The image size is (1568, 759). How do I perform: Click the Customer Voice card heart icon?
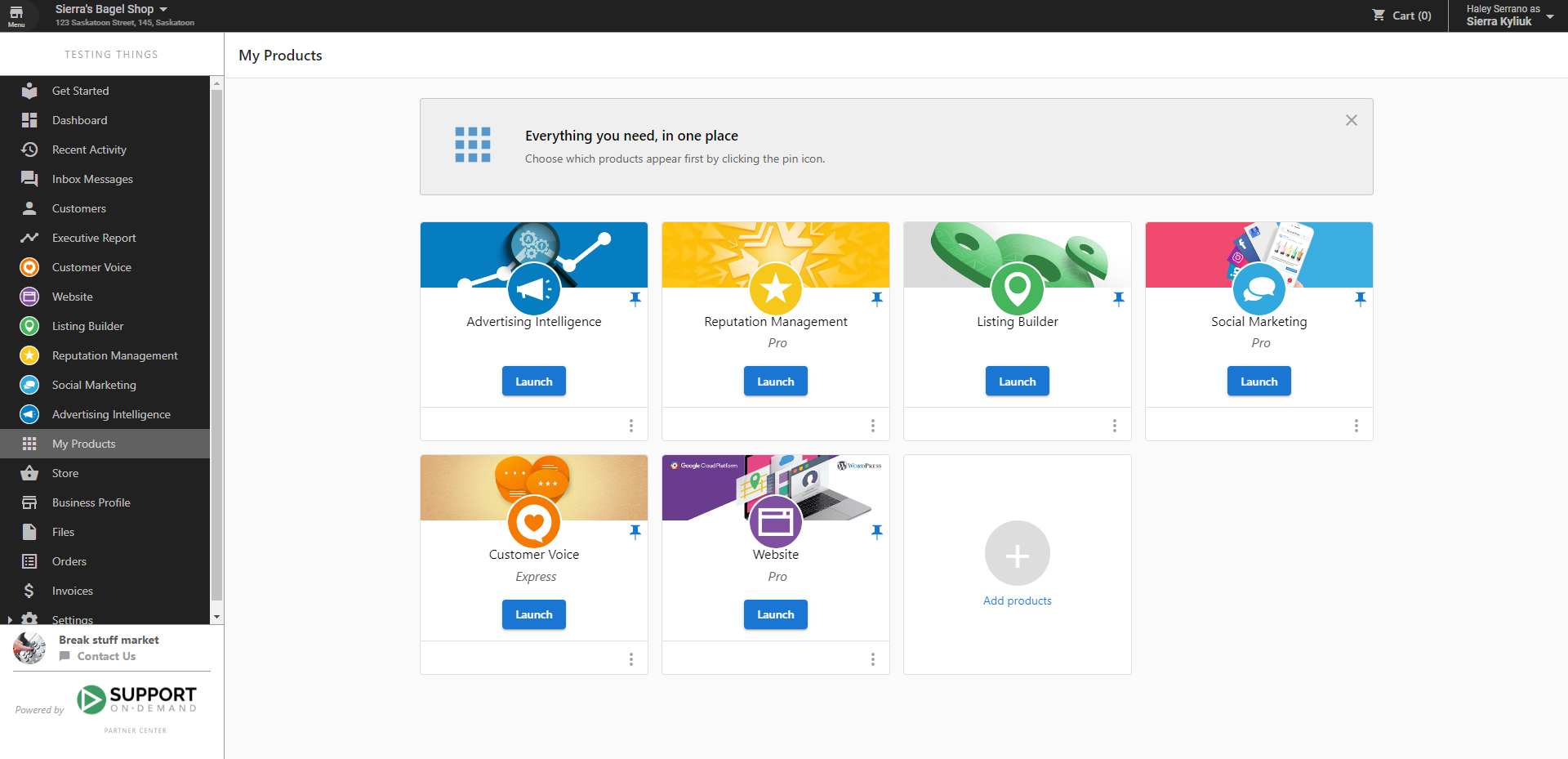point(534,521)
